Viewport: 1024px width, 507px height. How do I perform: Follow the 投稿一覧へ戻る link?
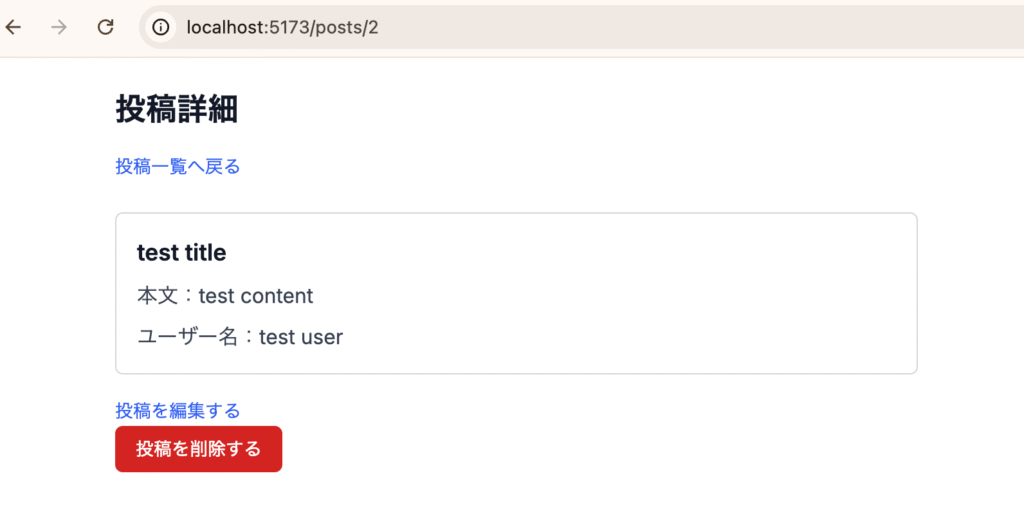(x=178, y=167)
